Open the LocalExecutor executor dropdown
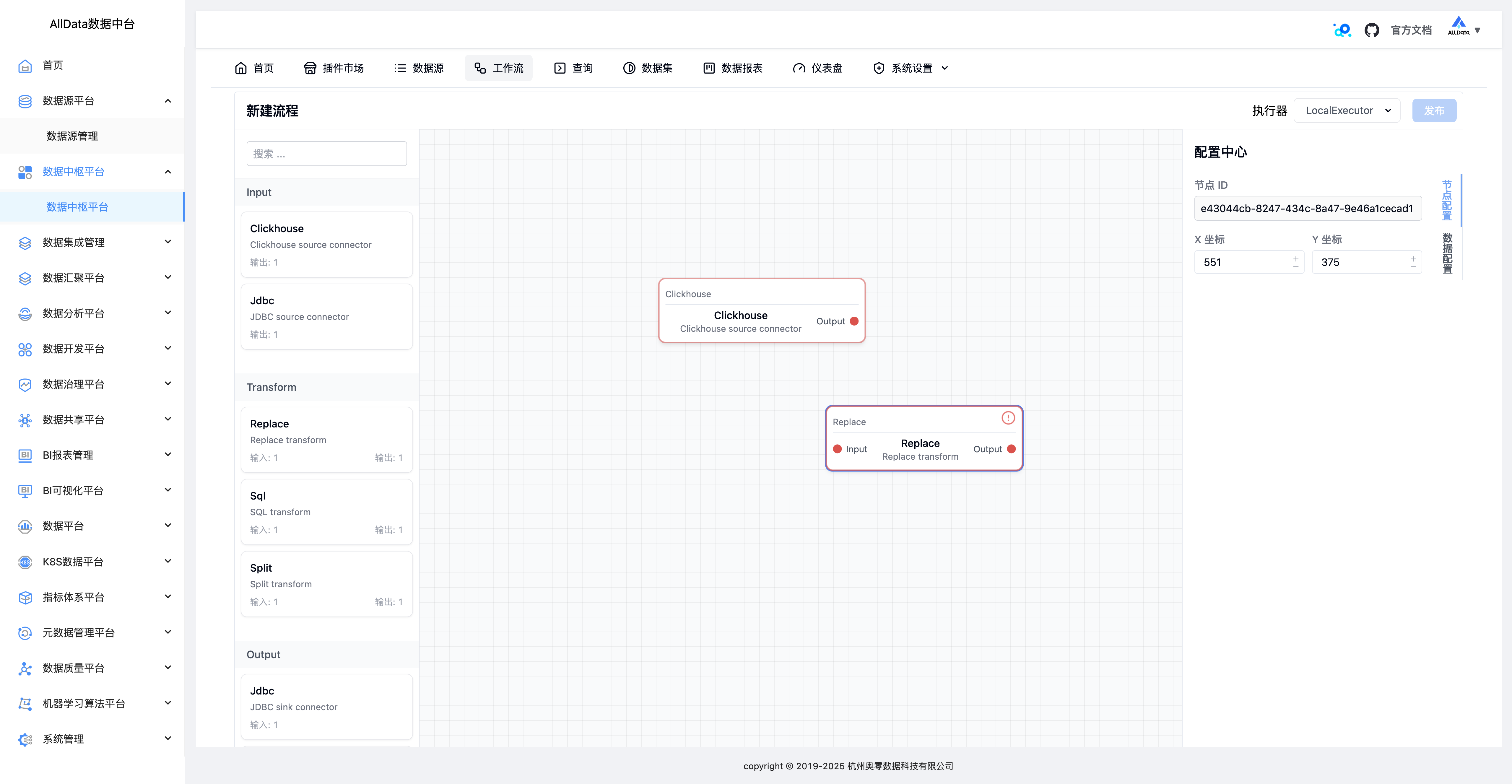 coord(1347,110)
